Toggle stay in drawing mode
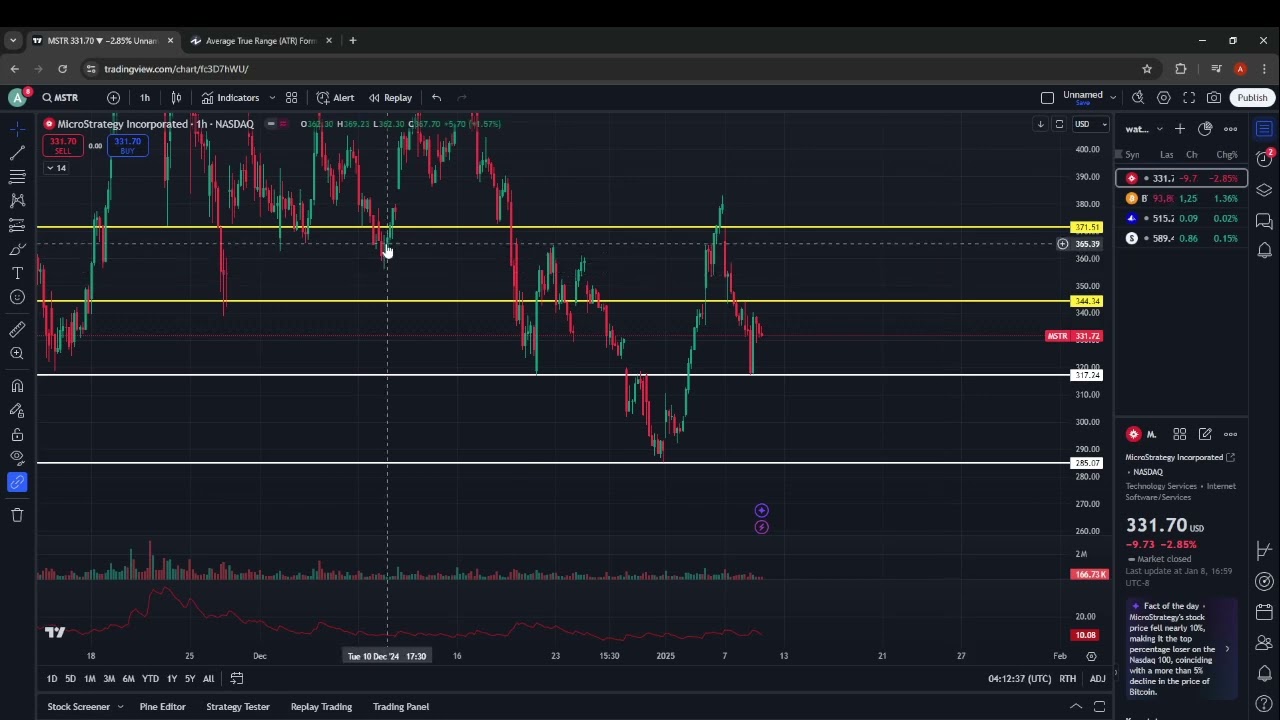 click(x=17, y=410)
